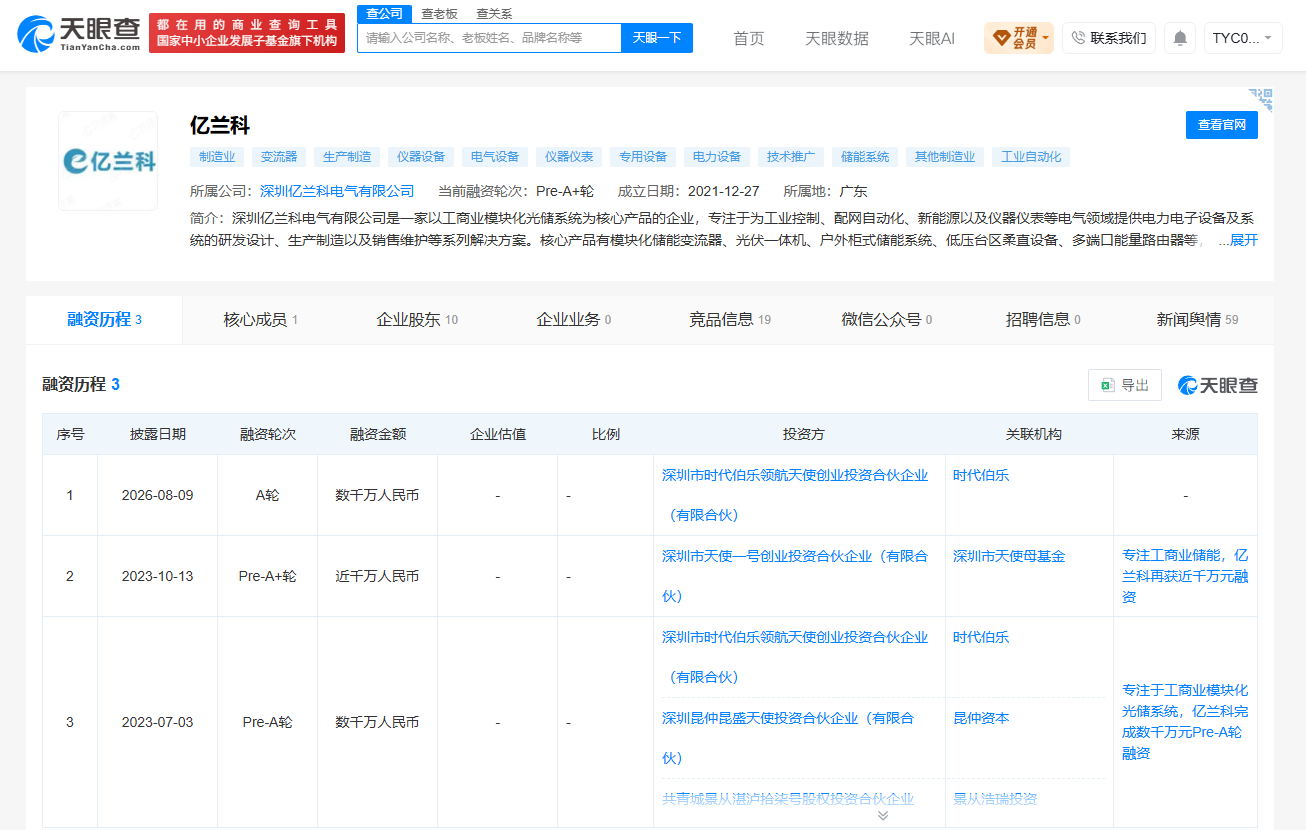Click the TianYanCha logo icon
1306x830 pixels.
tap(79, 33)
